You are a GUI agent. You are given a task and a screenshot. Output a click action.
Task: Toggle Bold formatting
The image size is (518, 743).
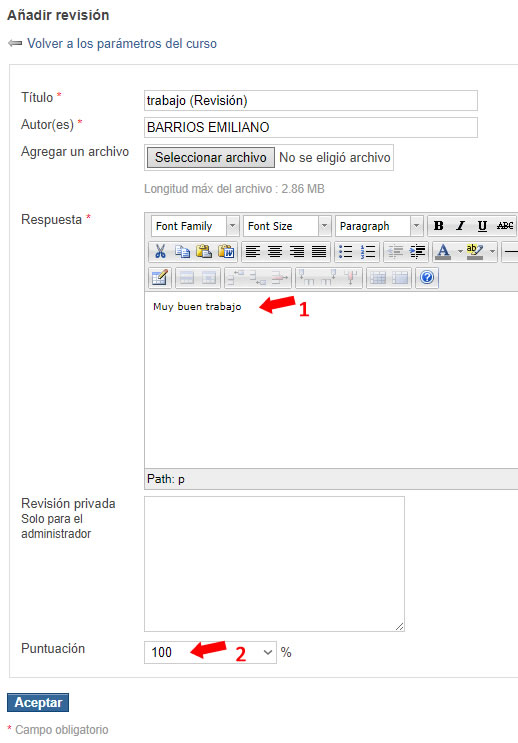pyautogui.click(x=439, y=226)
